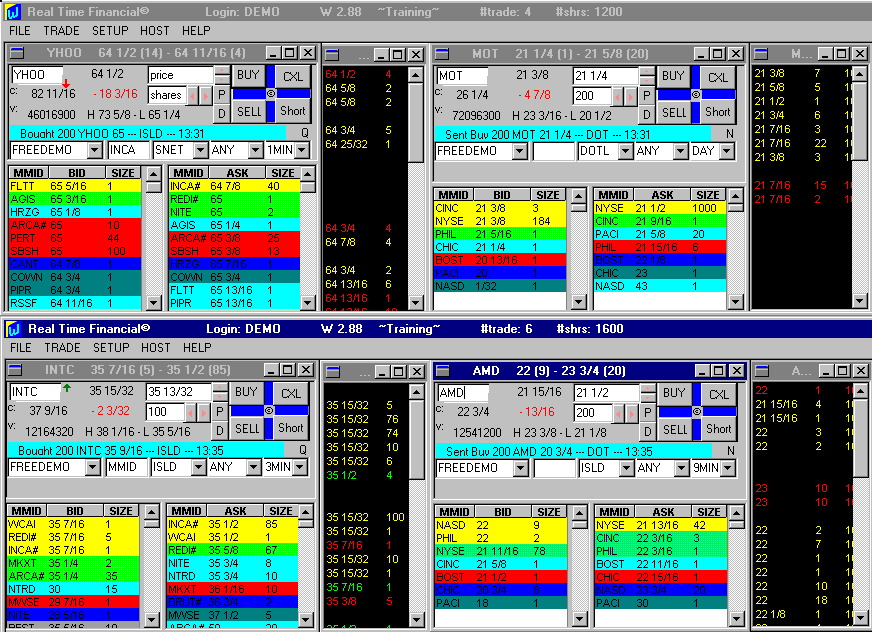Select the NASD 22 9 row in the AMD BID list

pos(501,525)
